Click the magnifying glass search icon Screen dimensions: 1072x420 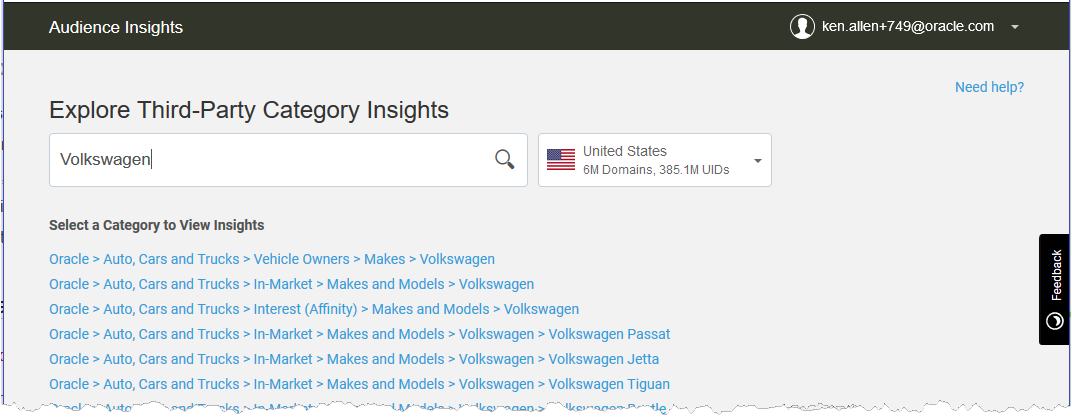pyautogui.click(x=505, y=159)
